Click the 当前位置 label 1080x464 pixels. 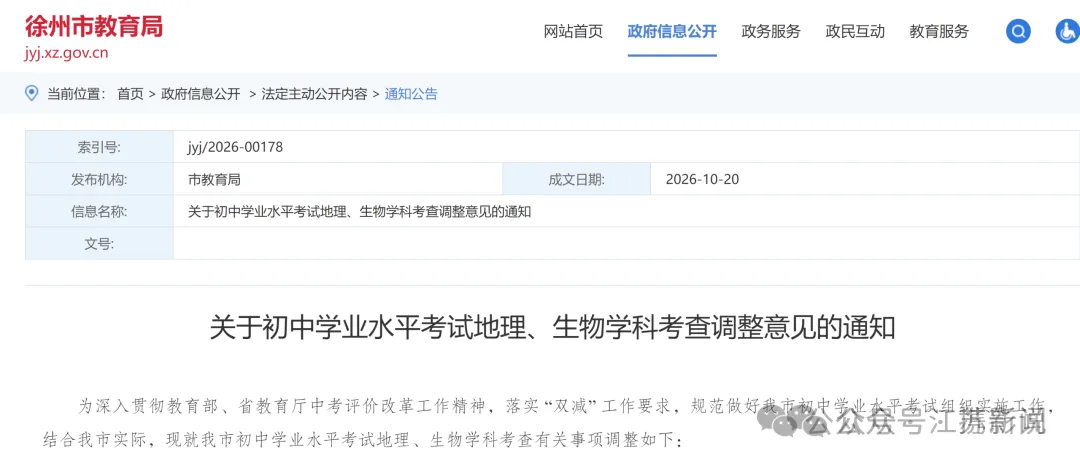point(76,94)
